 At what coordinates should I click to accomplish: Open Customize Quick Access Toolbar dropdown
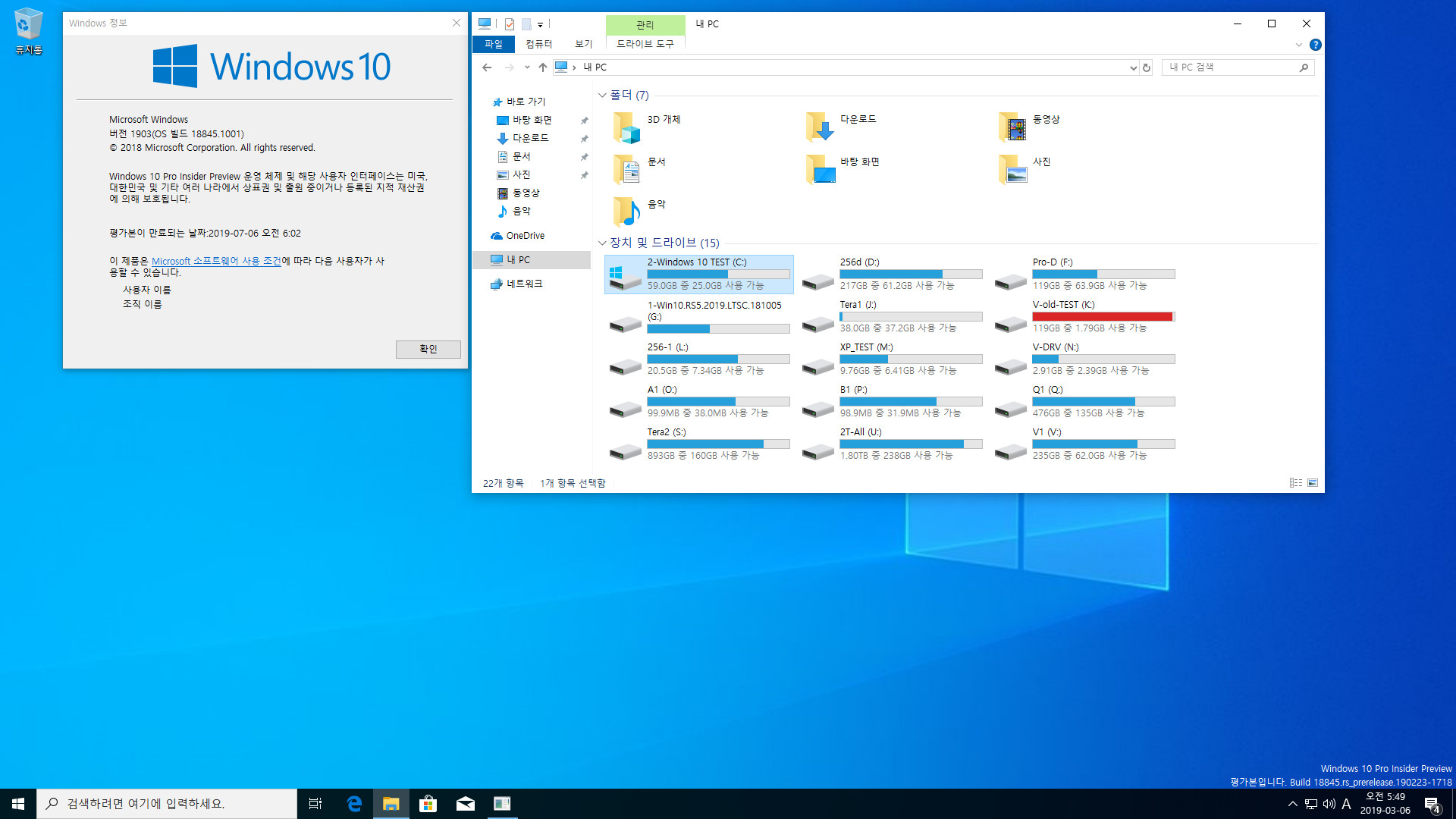tap(540, 24)
